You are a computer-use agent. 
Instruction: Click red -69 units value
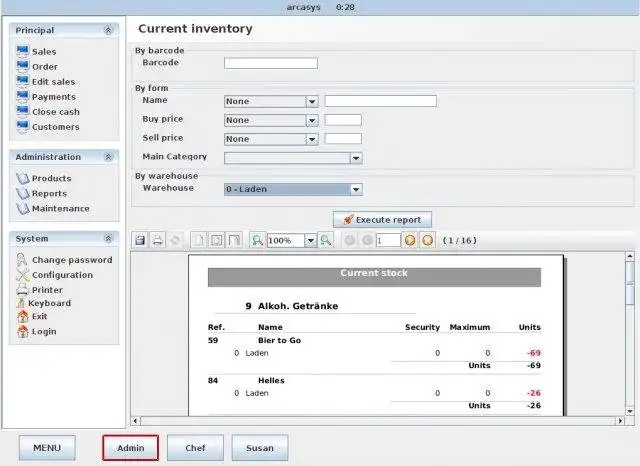tap(534, 353)
